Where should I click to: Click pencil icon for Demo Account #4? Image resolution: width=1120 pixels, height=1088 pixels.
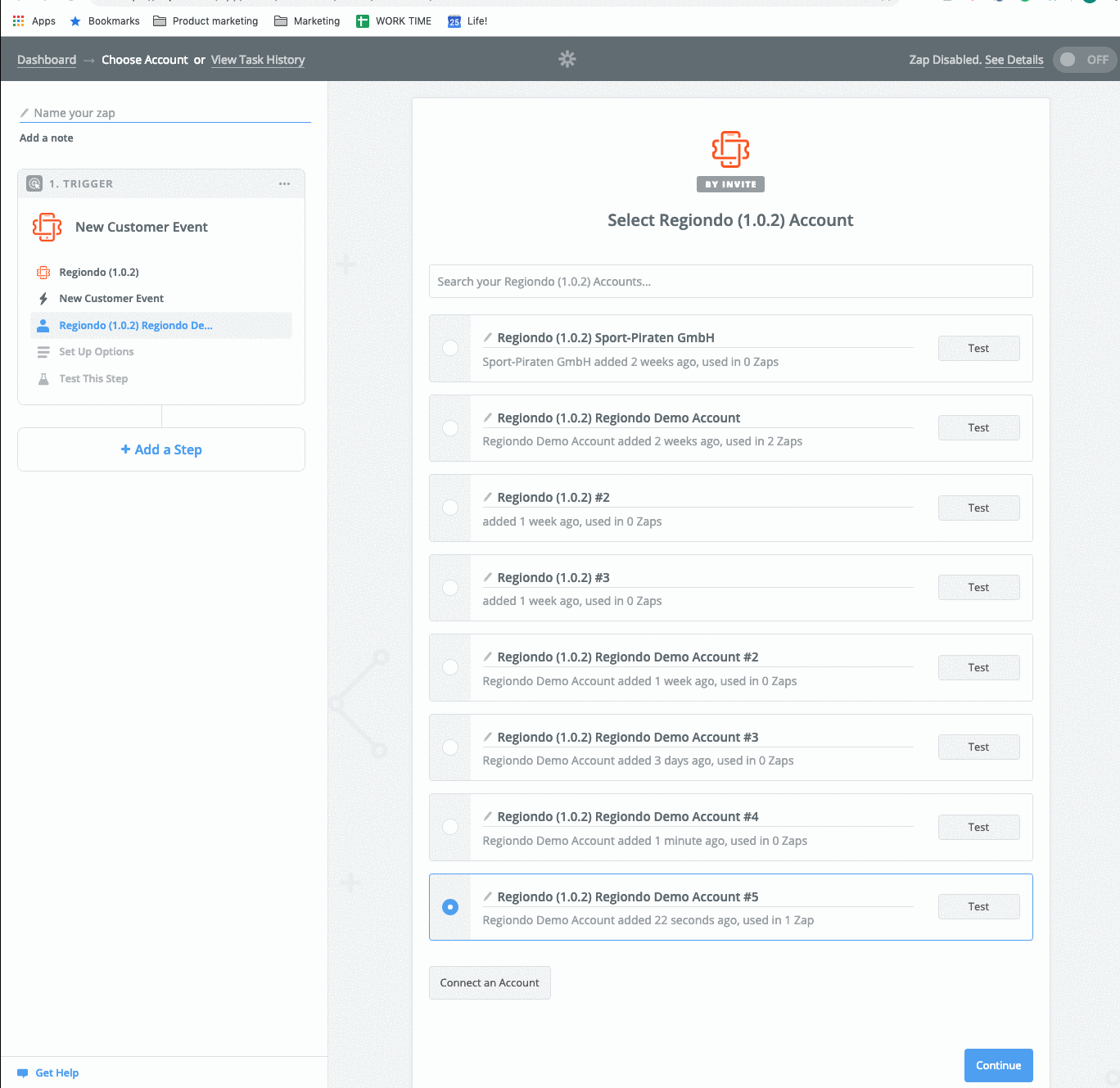click(x=488, y=816)
